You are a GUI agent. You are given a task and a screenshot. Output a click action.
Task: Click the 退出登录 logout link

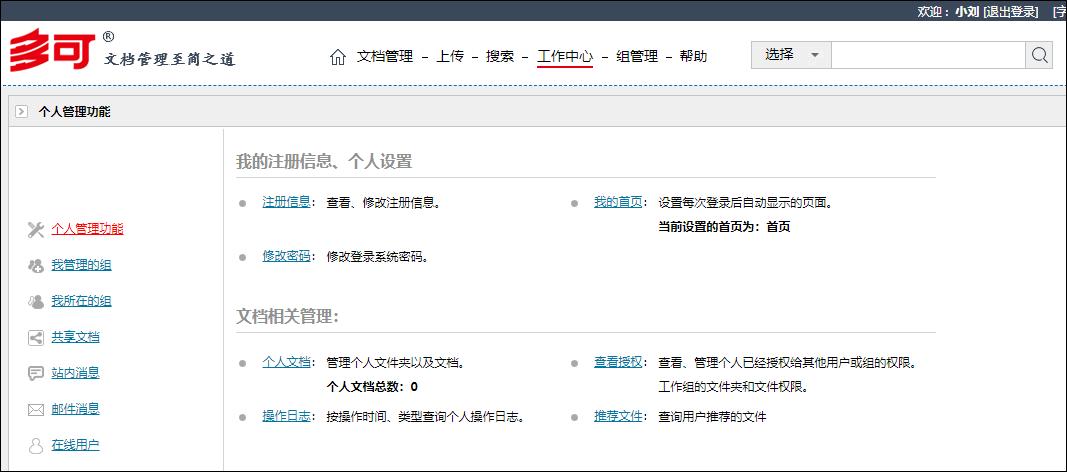click(1011, 12)
